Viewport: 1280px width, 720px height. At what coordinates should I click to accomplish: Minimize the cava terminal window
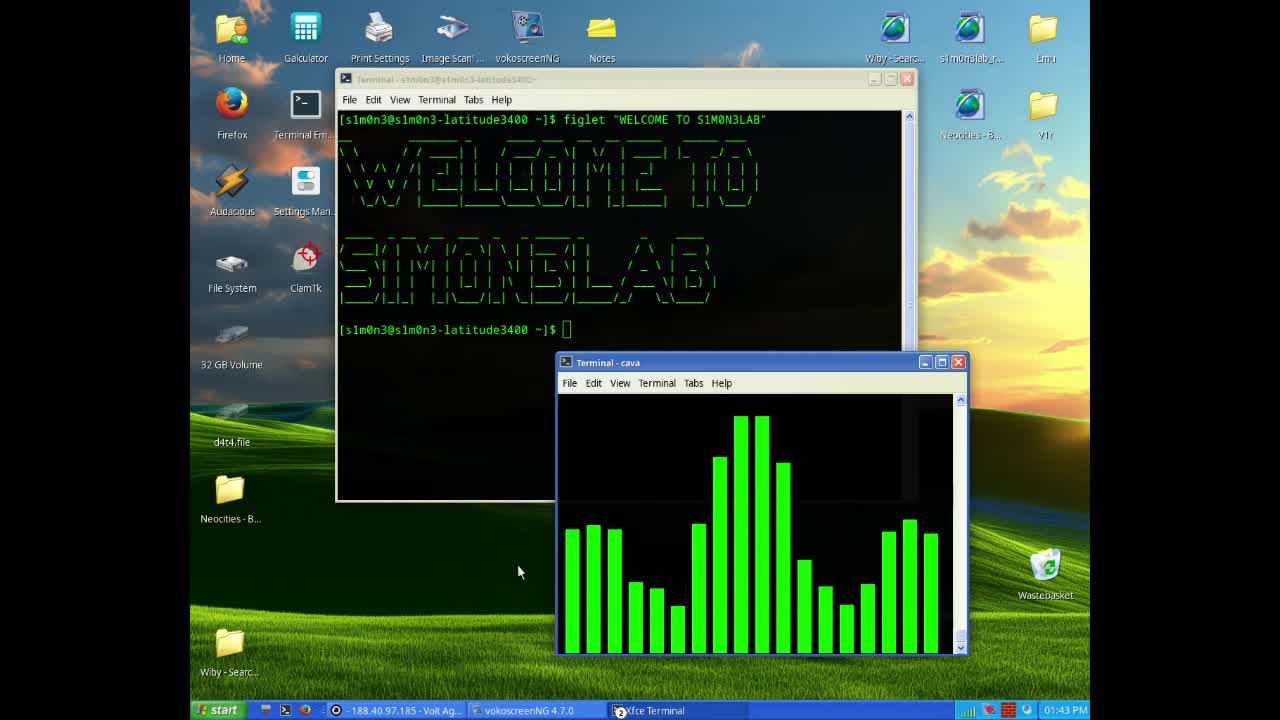pos(925,362)
